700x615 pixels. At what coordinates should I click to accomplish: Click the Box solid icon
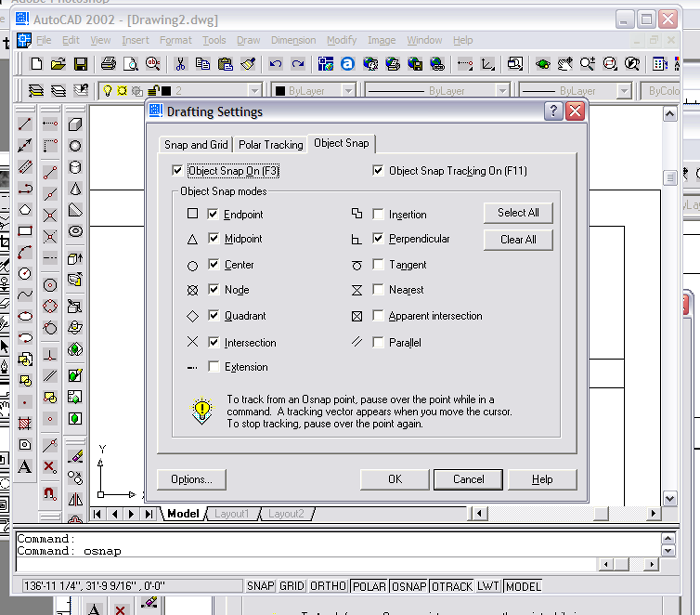click(x=75, y=124)
